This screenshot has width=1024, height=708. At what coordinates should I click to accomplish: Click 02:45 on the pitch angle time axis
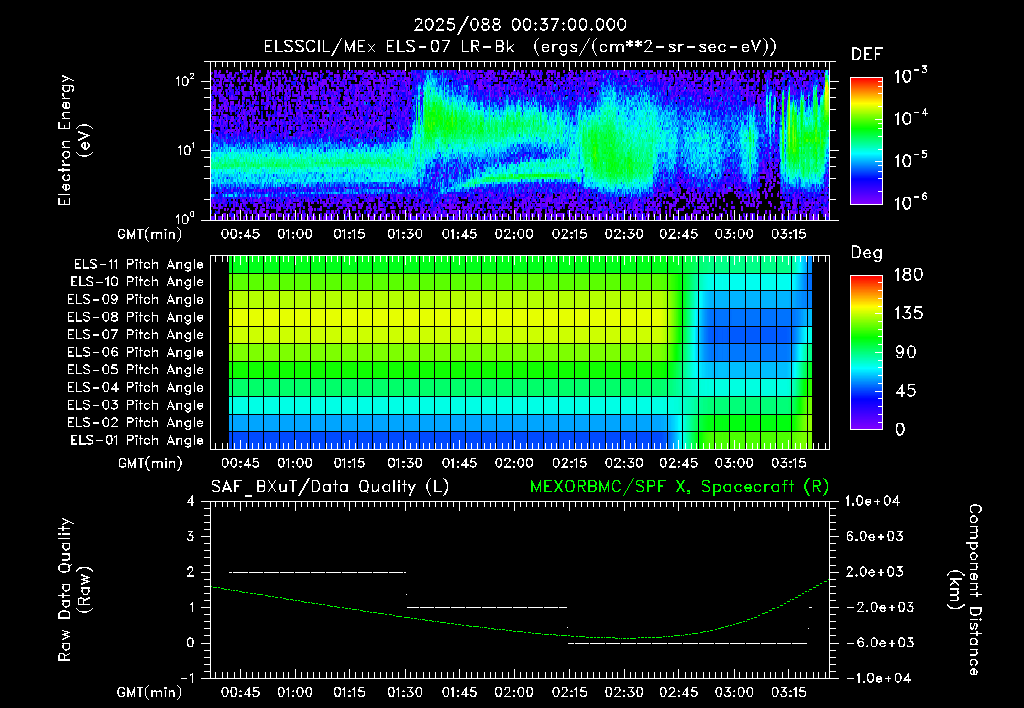tap(679, 463)
